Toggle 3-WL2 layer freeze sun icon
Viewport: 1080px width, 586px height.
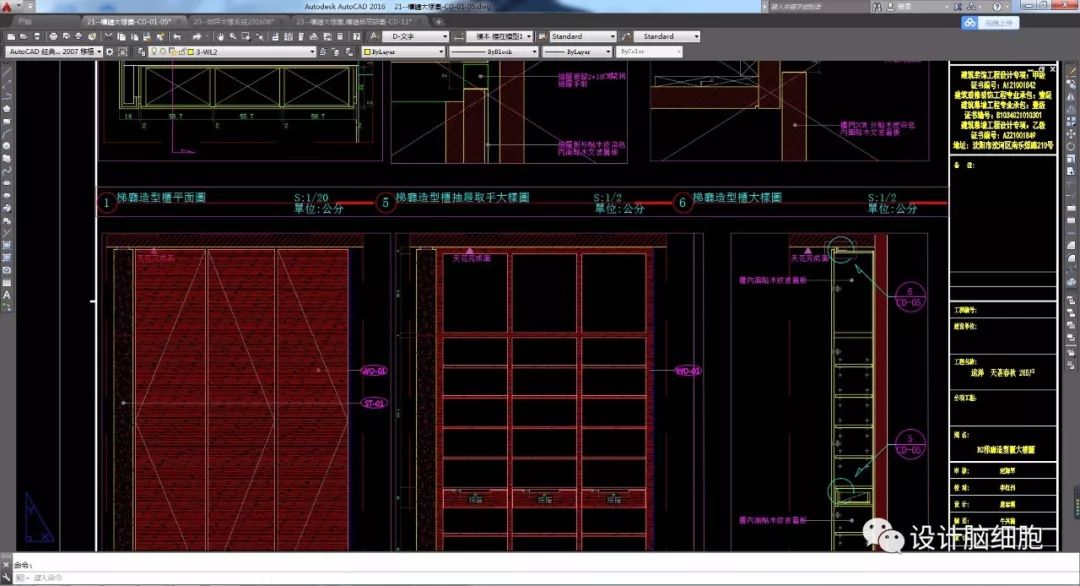coord(164,51)
